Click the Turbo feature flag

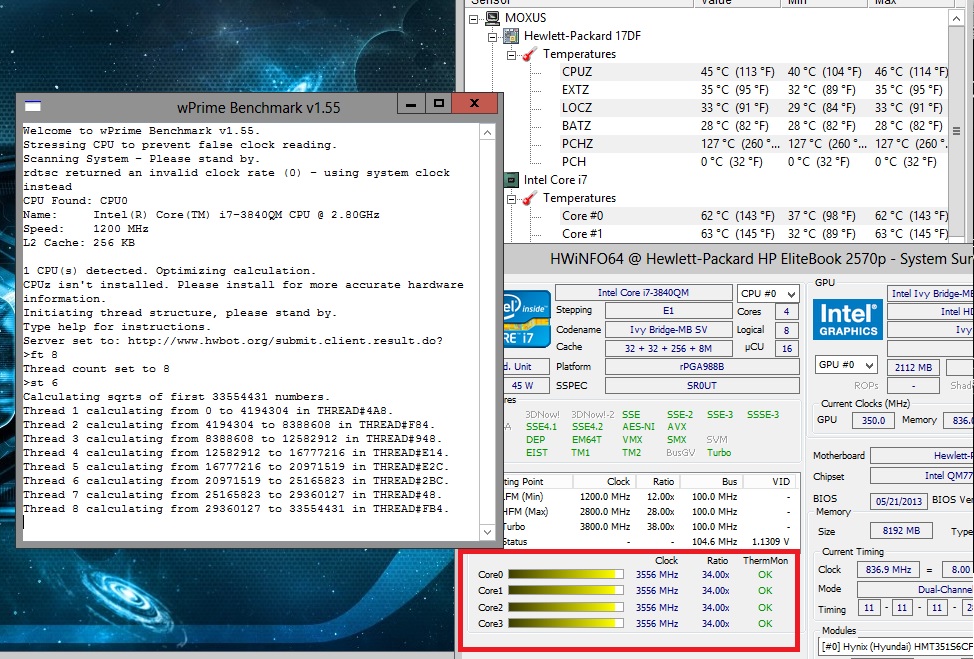click(719, 453)
